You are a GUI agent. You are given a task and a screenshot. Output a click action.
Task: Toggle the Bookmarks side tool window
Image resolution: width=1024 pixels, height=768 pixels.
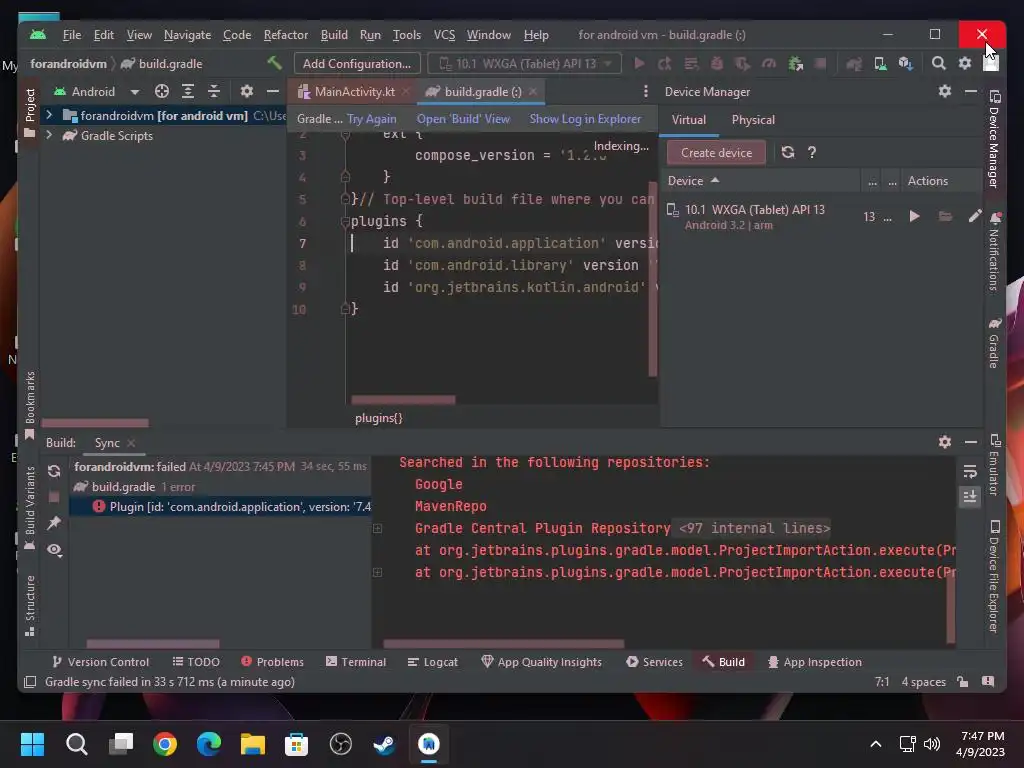click(x=29, y=405)
